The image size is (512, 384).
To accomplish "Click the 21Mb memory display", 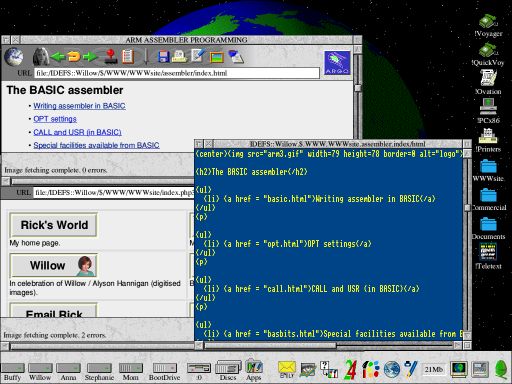I will coord(434,369).
